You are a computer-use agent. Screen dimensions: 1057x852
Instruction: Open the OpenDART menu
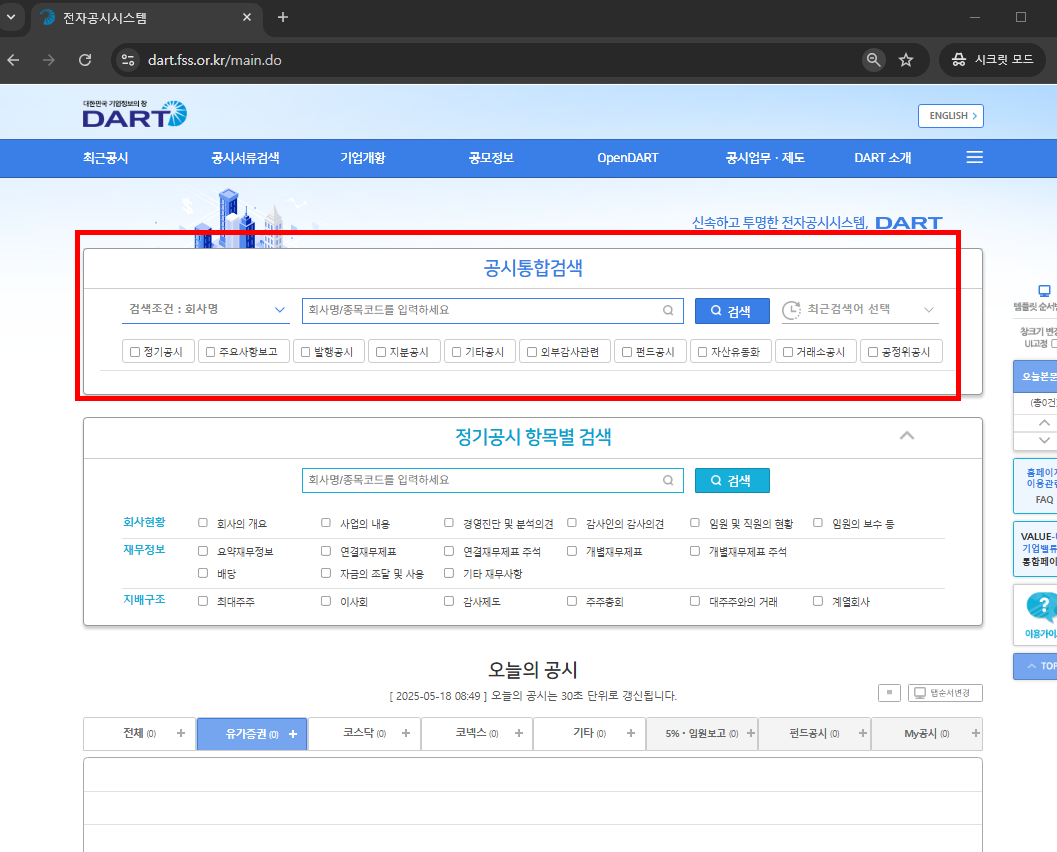point(627,157)
